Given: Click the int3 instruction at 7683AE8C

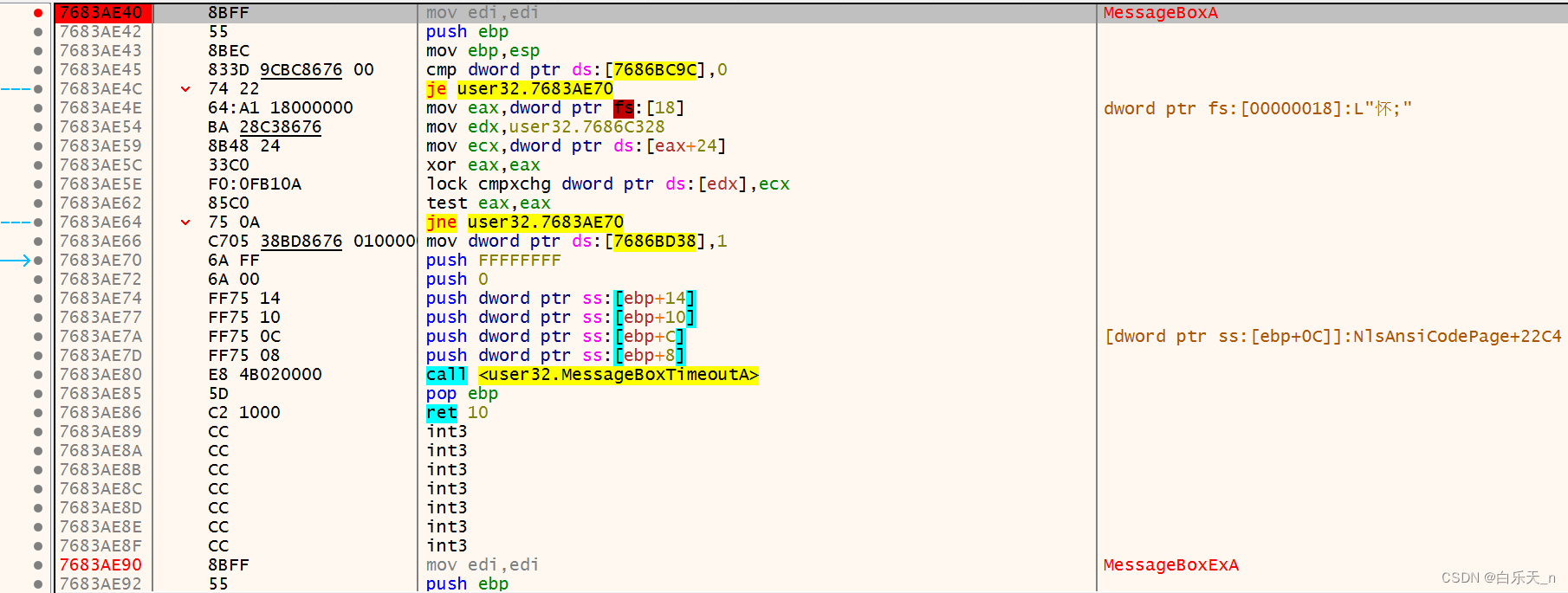Looking at the screenshot, I should 447,489.
